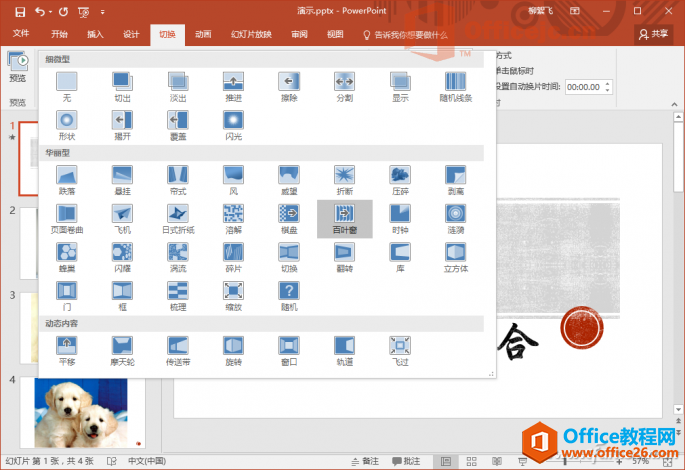Click the 中文(中国) language indicator
Image resolution: width=685 pixels, height=470 pixels.
click(147, 461)
